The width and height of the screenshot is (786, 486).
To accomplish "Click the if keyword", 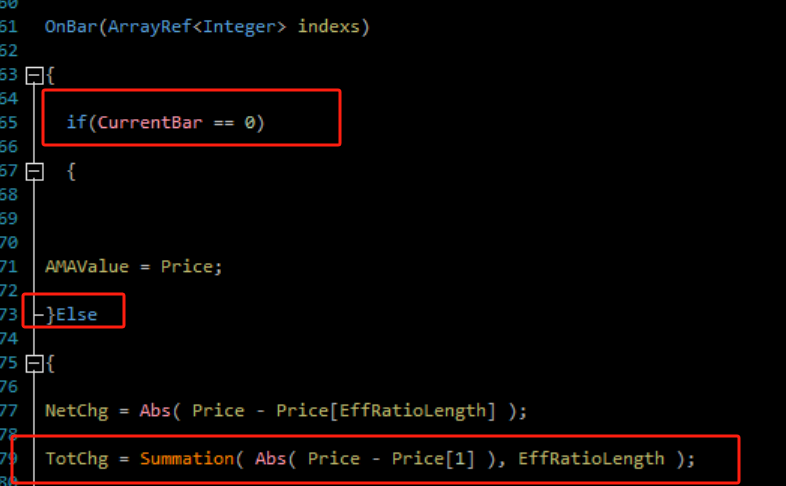I will [x=76, y=123].
